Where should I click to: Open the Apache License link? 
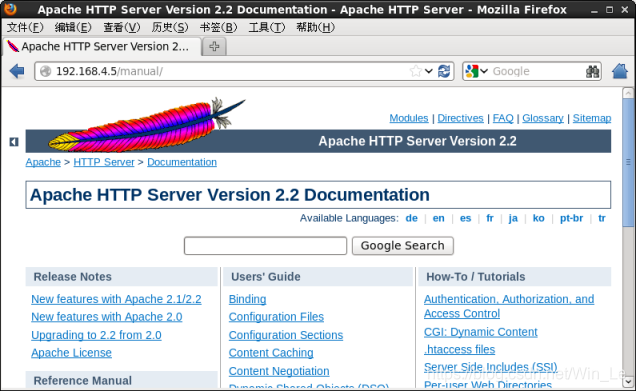coord(71,353)
